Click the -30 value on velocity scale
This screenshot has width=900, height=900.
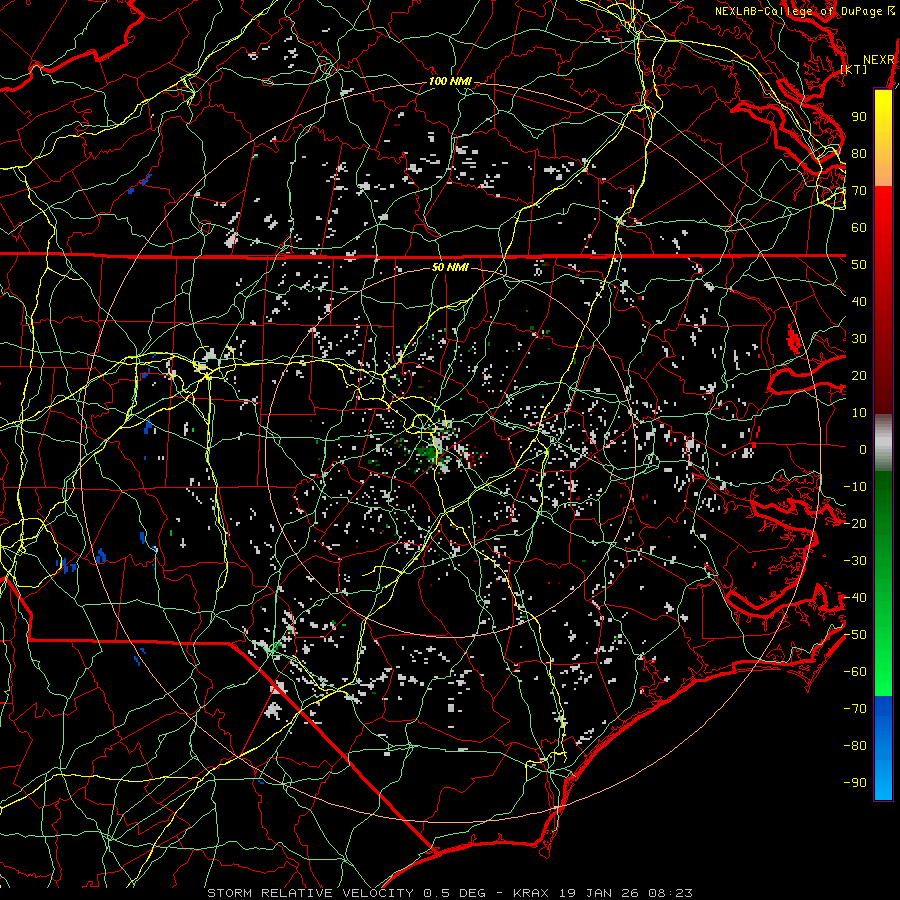click(855, 561)
